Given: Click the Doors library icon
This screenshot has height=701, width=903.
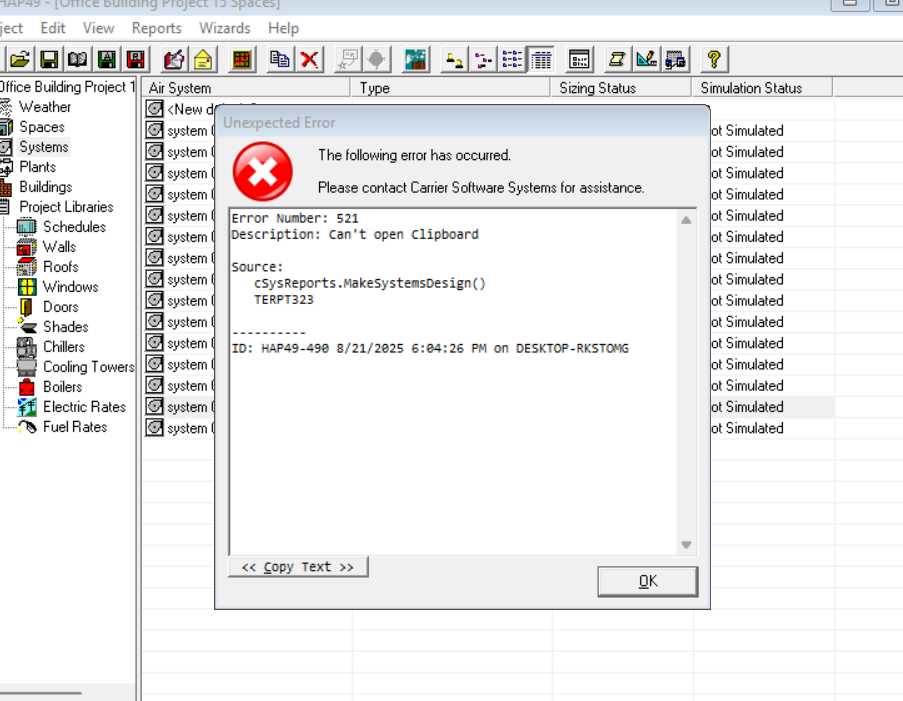Looking at the screenshot, I should [26, 307].
